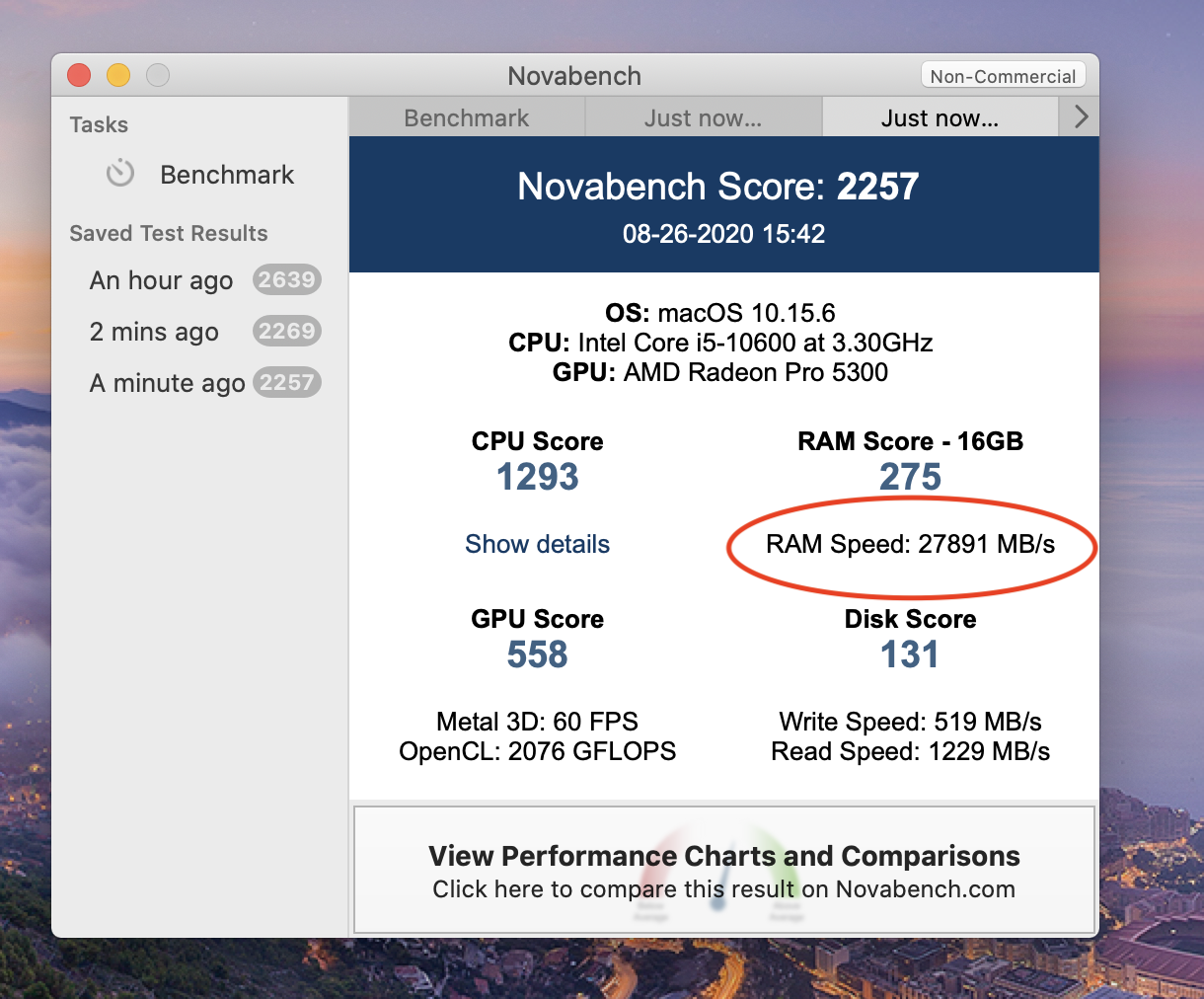Switch to the Benchmark tab
The image size is (1204, 999).
[x=467, y=118]
